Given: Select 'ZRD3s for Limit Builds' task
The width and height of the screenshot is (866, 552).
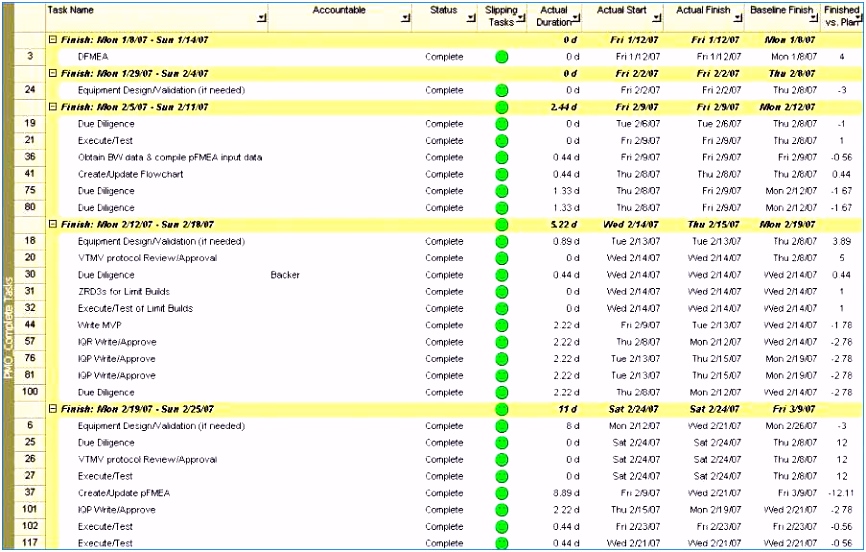Looking at the screenshot, I should click(124, 291).
